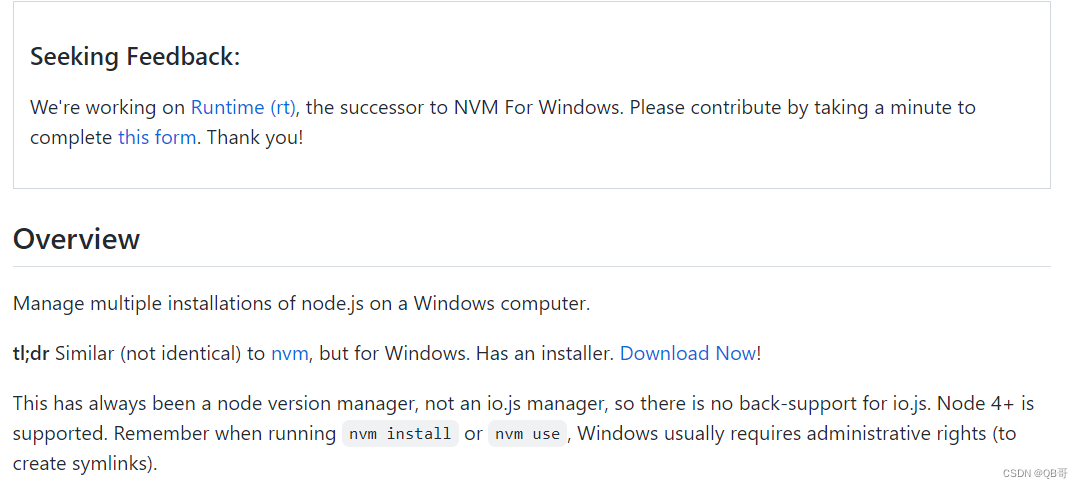1083x488 pixels.
Task: Click the "Thank you!" text
Action: click(255, 137)
